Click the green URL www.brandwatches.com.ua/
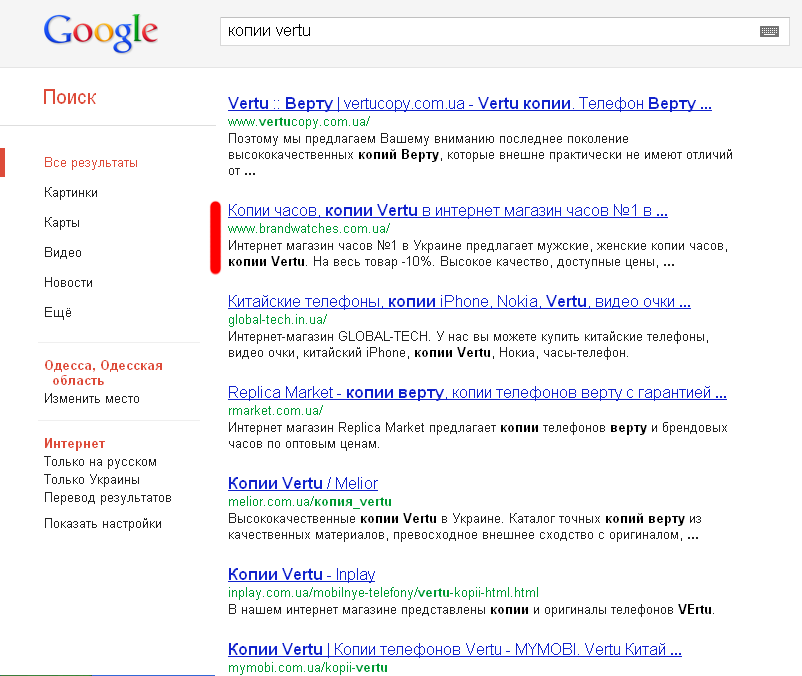This screenshot has height=676, width=802. point(309,229)
